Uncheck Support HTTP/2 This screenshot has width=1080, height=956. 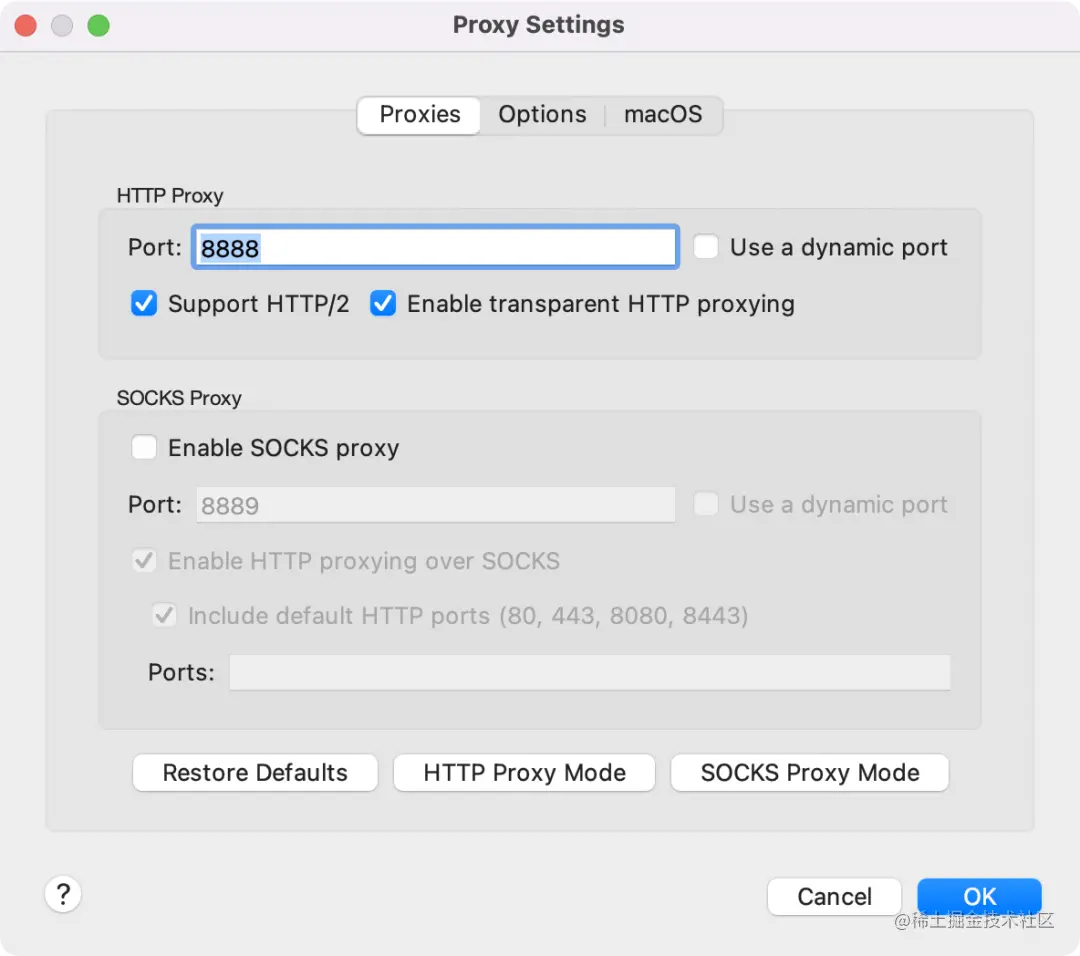tap(145, 304)
